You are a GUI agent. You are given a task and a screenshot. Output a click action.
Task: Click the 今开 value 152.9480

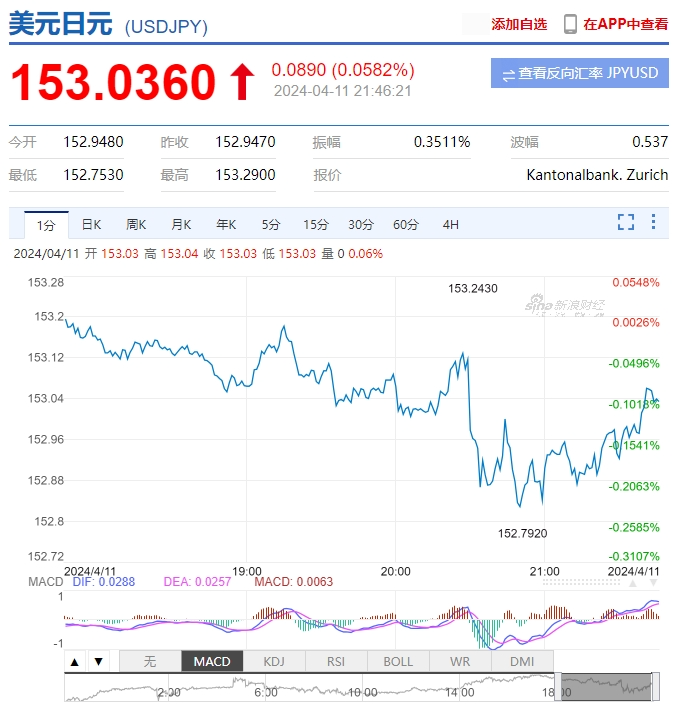tap(93, 142)
